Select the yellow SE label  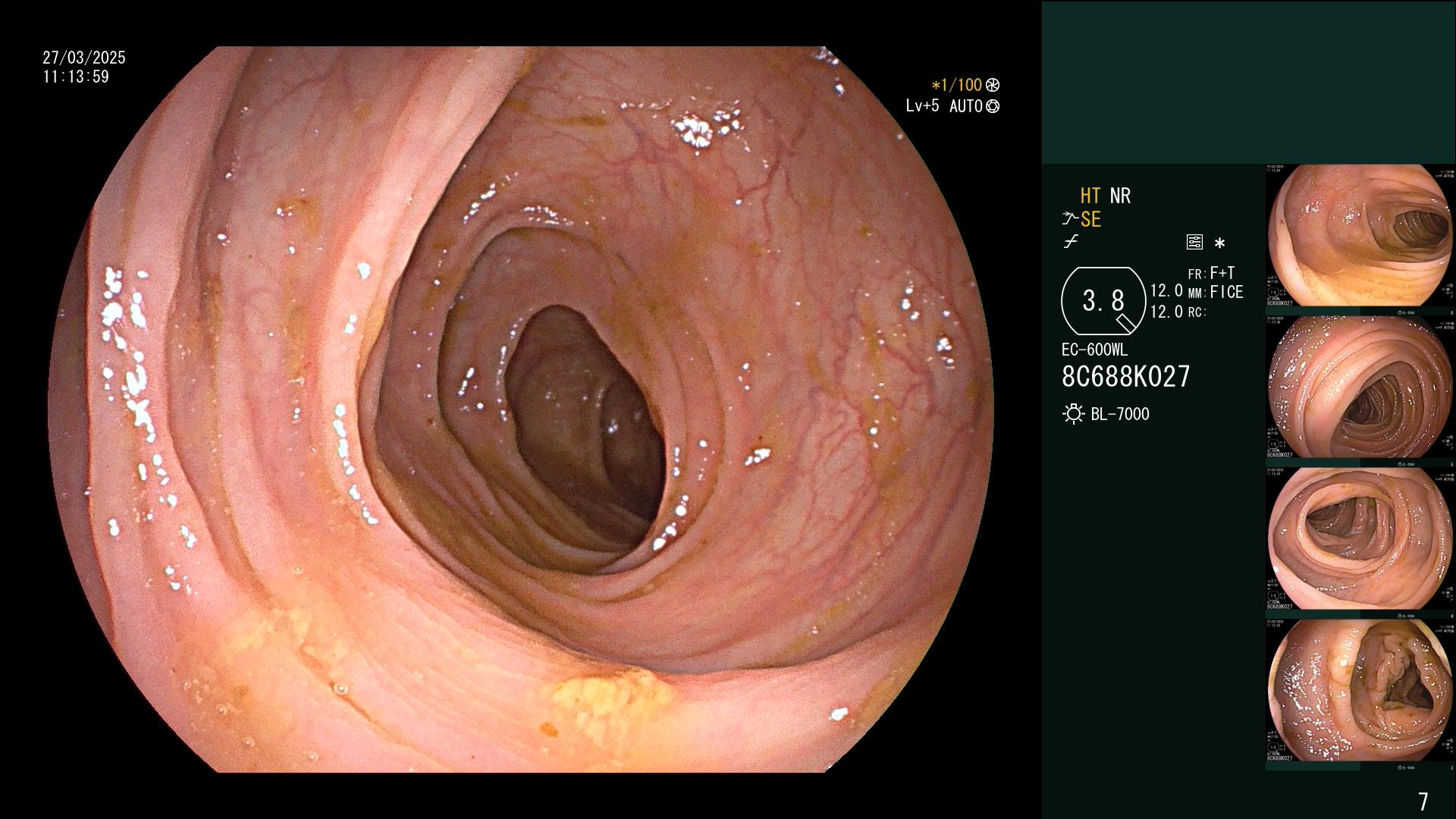click(1090, 220)
